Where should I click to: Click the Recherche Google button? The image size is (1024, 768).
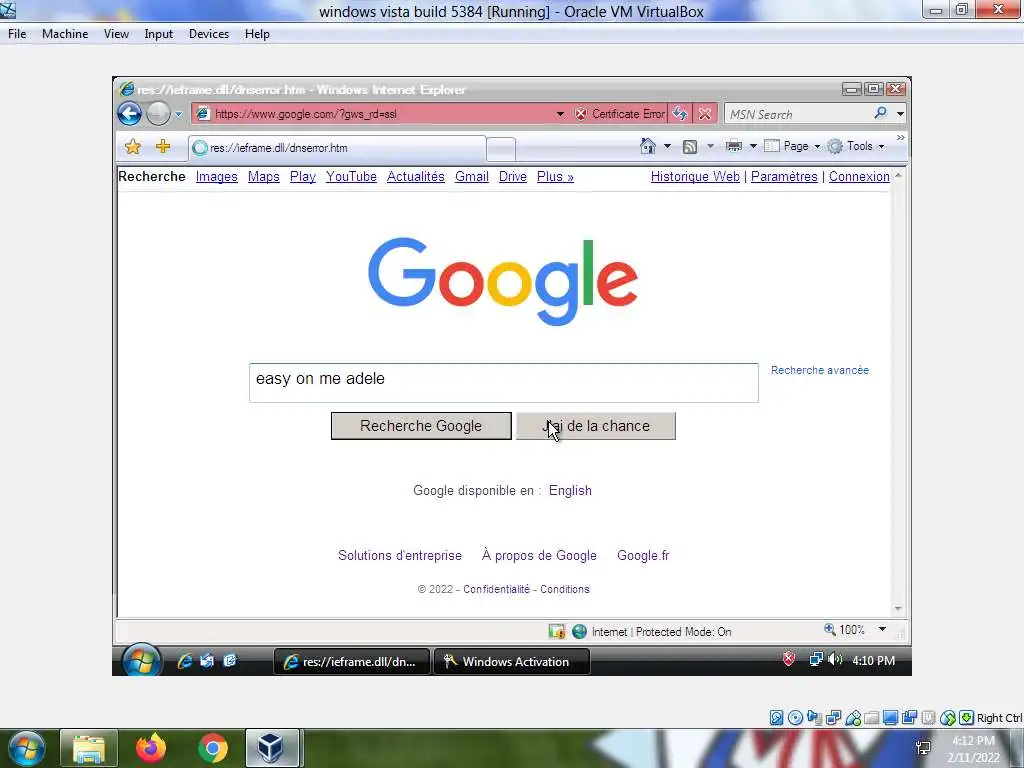[421, 426]
